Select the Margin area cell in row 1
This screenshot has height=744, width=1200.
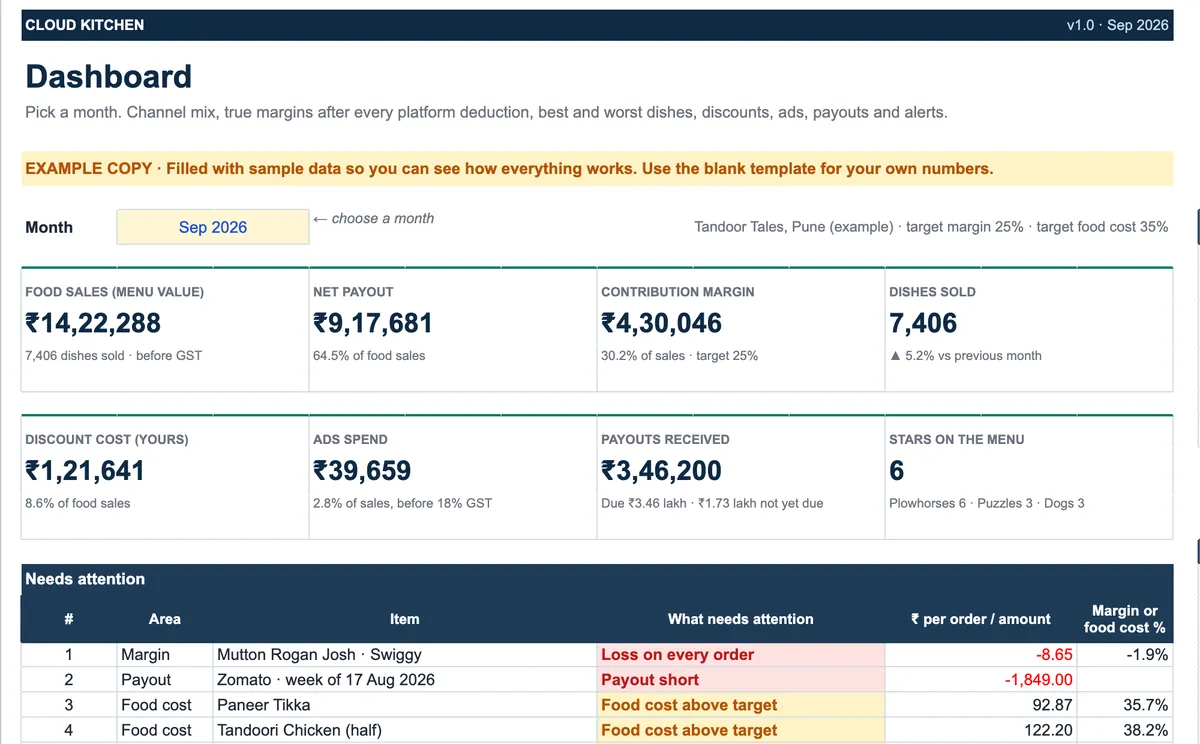click(x=165, y=655)
